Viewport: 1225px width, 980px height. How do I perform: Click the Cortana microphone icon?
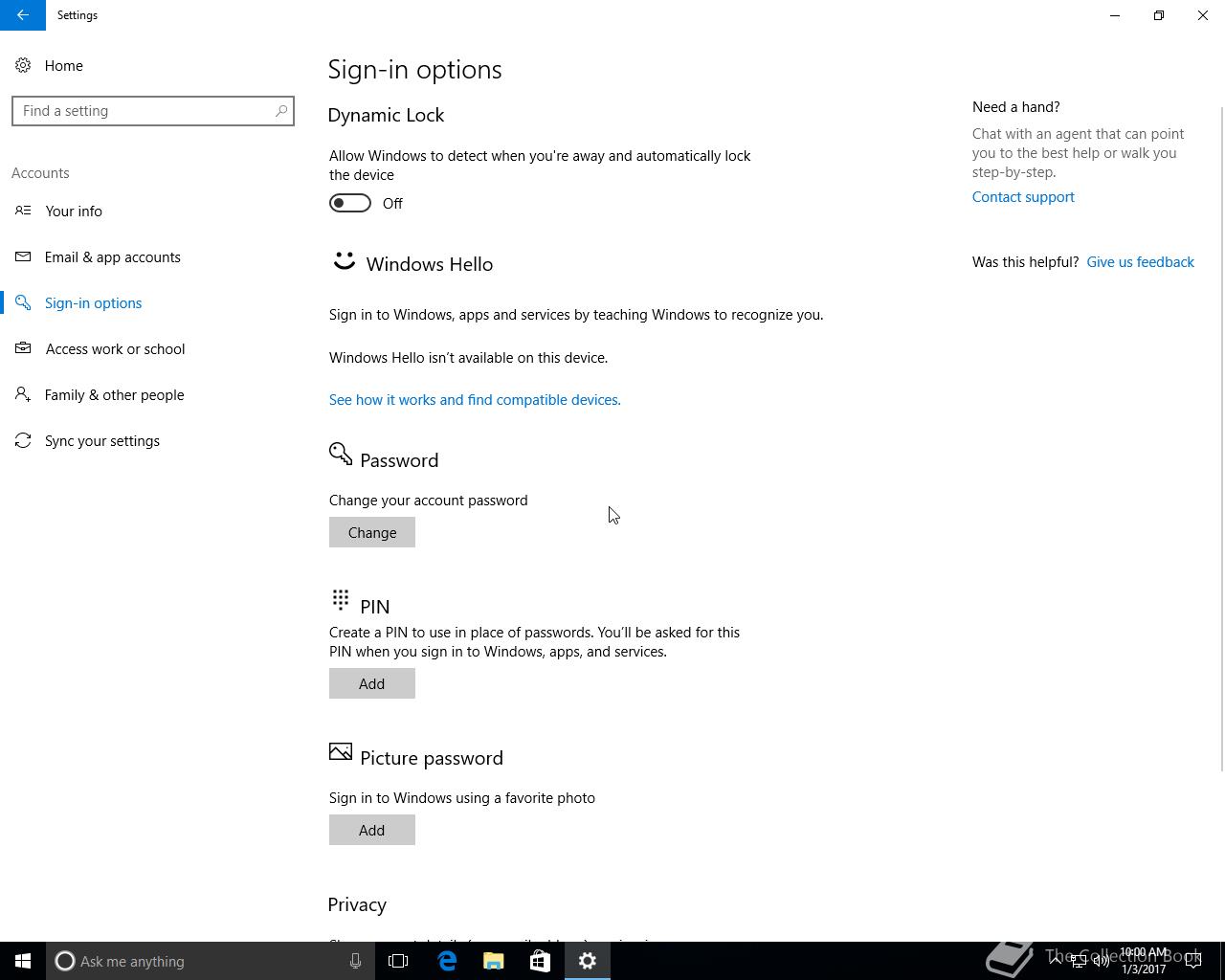click(355, 961)
